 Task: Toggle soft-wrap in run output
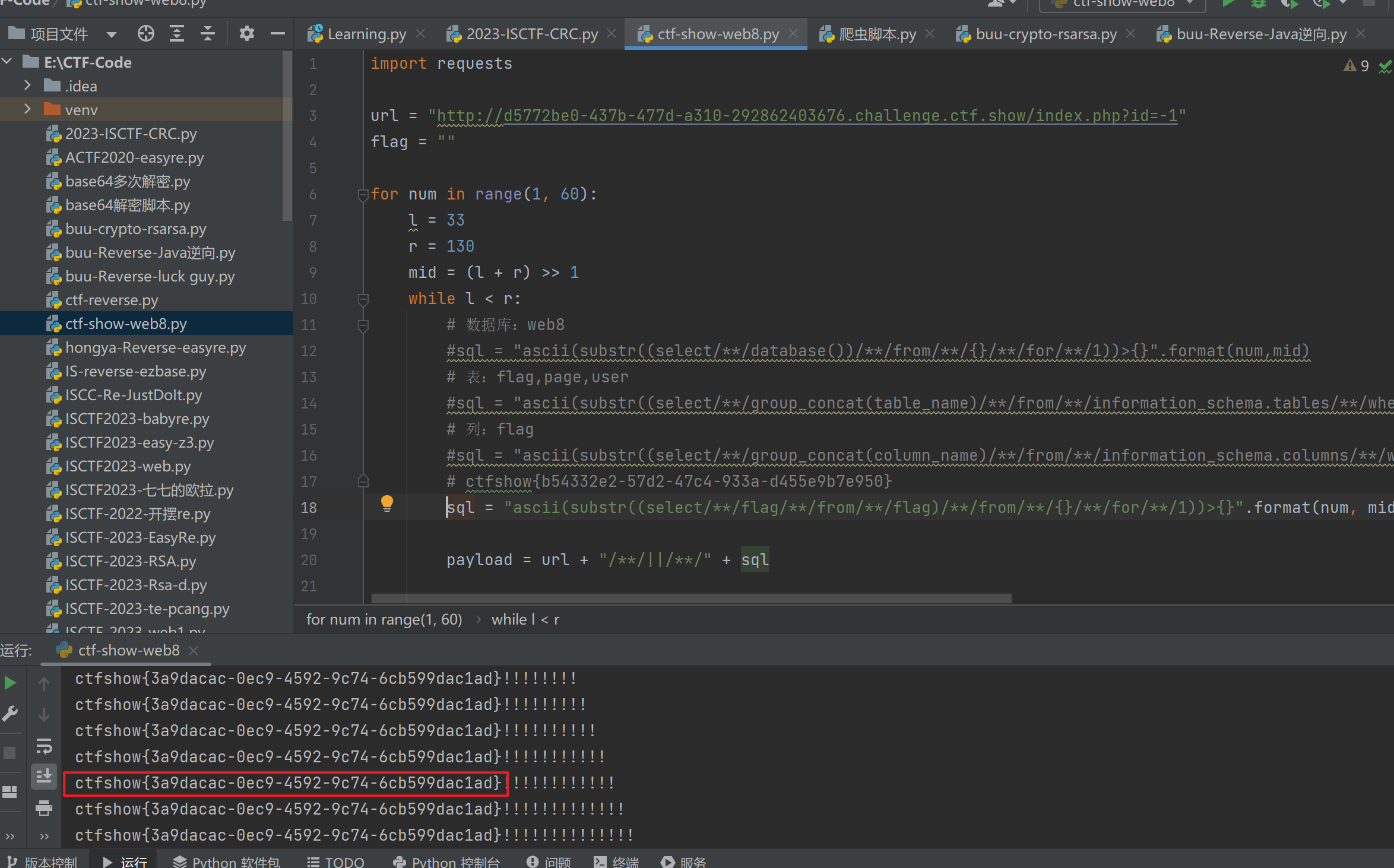[44, 746]
